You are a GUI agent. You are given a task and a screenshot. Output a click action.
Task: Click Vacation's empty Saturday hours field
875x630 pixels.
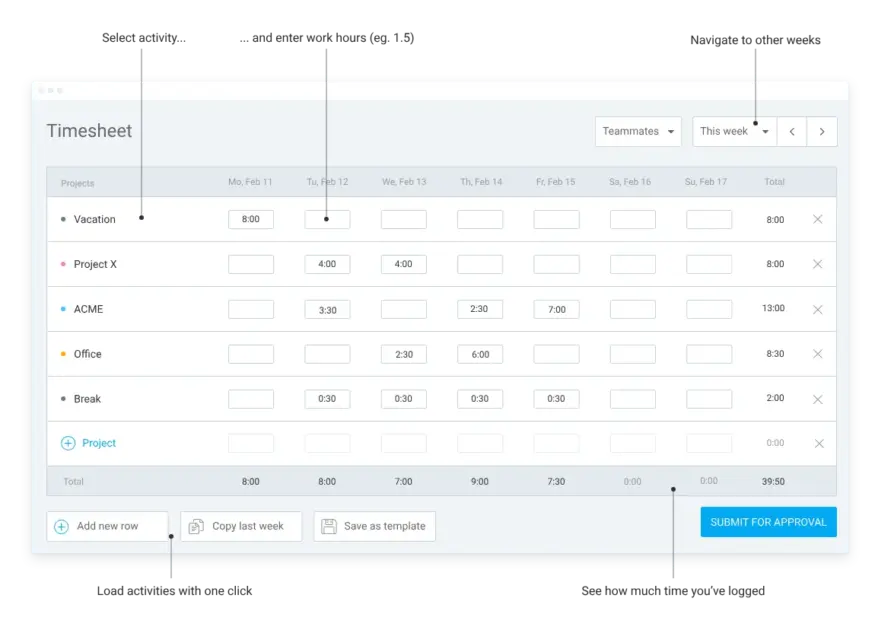click(632, 219)
